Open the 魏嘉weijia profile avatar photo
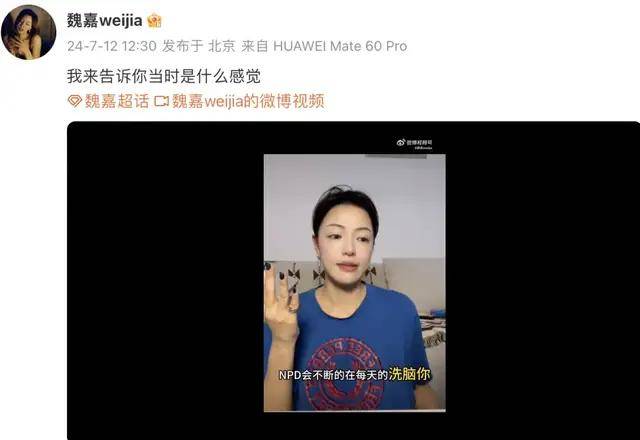The width and height of the screenshot is (640, 440). click(29, 32)
